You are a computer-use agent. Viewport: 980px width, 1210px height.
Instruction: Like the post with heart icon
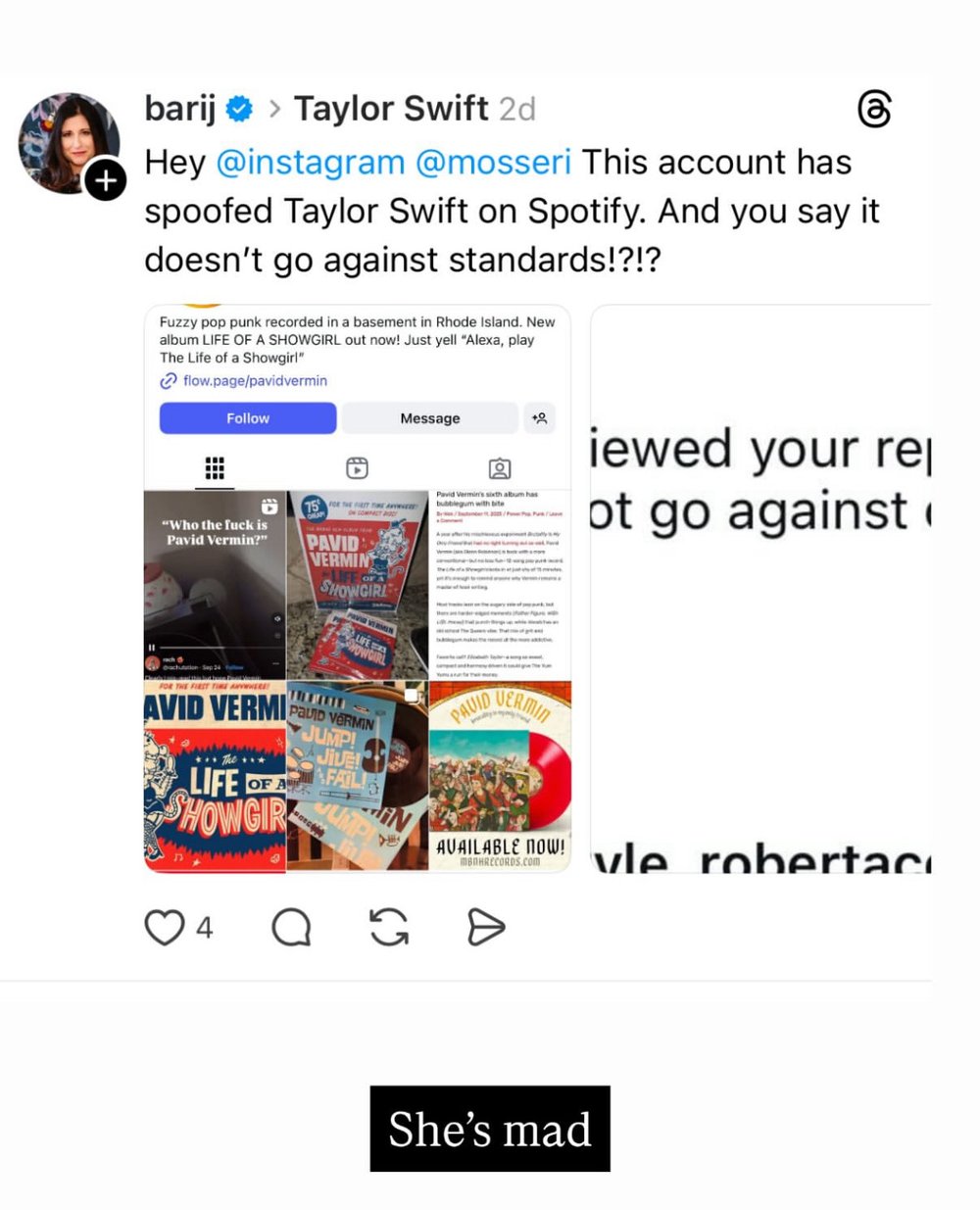(165, 927)
